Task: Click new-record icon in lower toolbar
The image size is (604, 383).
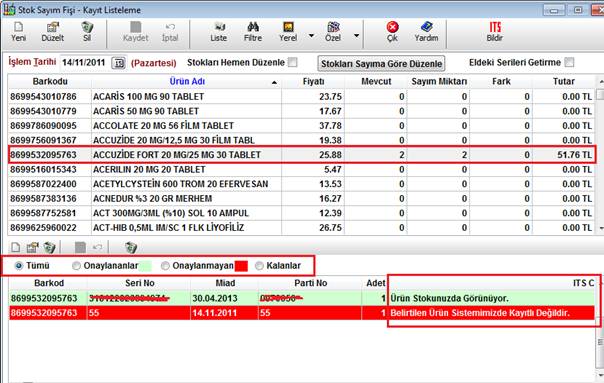Action: click(x=15, y=247)
